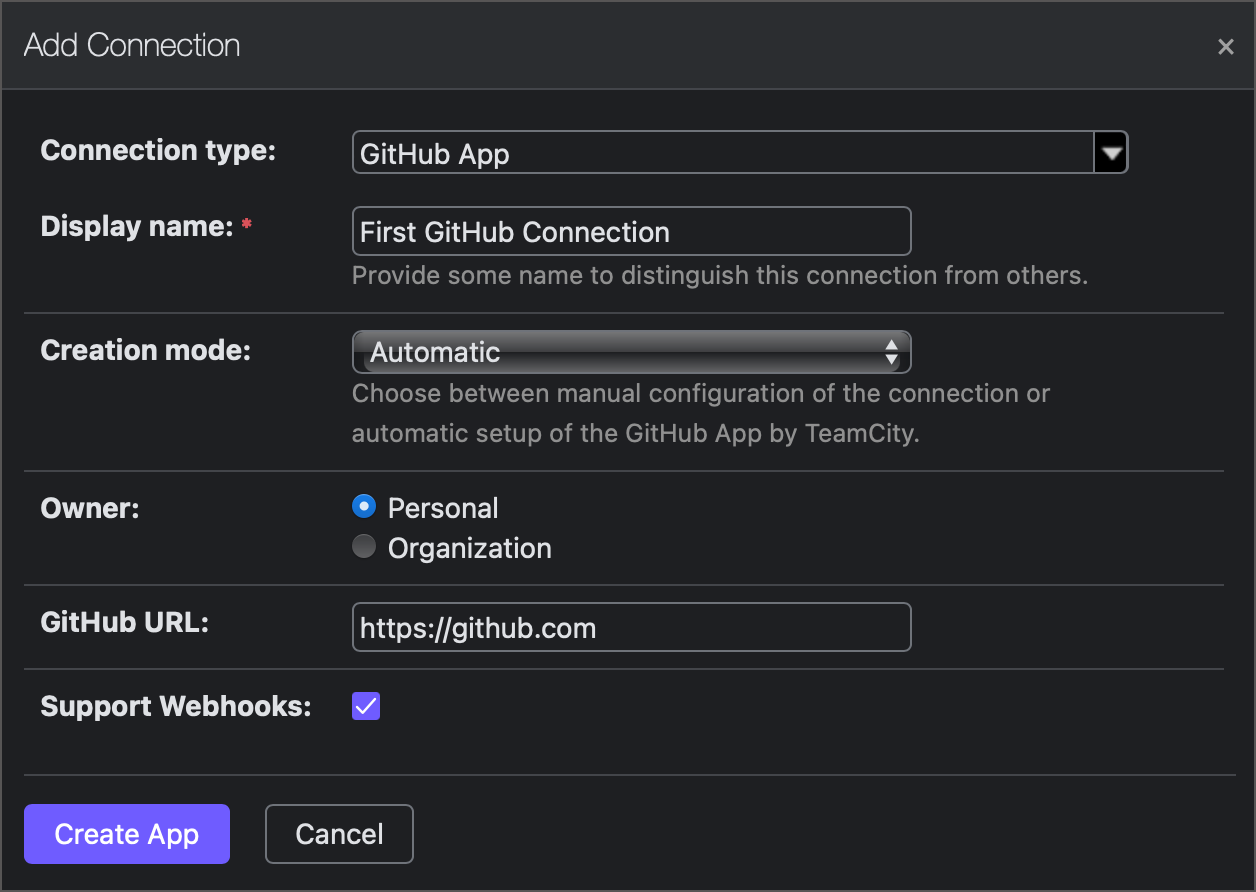Screen dimensions: 1256x892
Task: Select the Organization owner radio button
Action: point(364,547)
